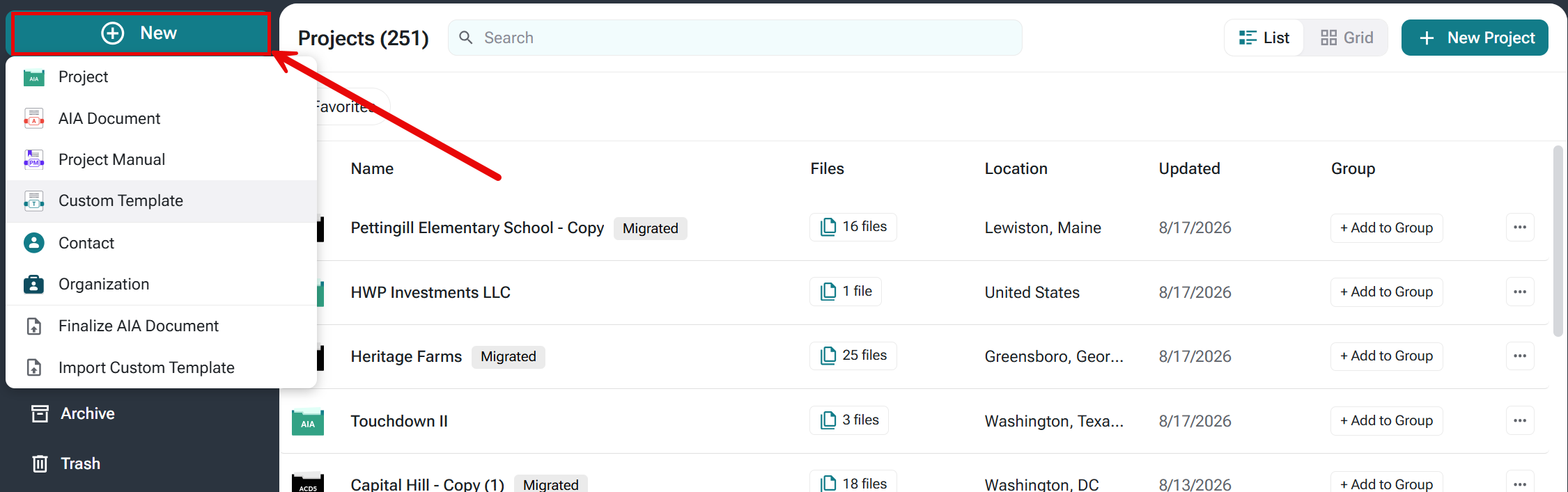Viewport: 1568px width, 492px height.
Task: Click Touchdown II green AIA folder thumbnail
Action: 308,421
